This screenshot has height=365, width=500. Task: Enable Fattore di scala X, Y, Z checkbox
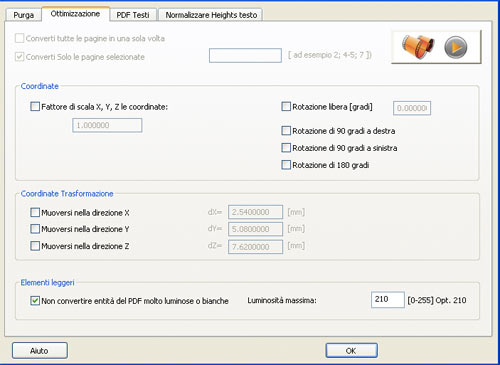click(x=35, y=107)
